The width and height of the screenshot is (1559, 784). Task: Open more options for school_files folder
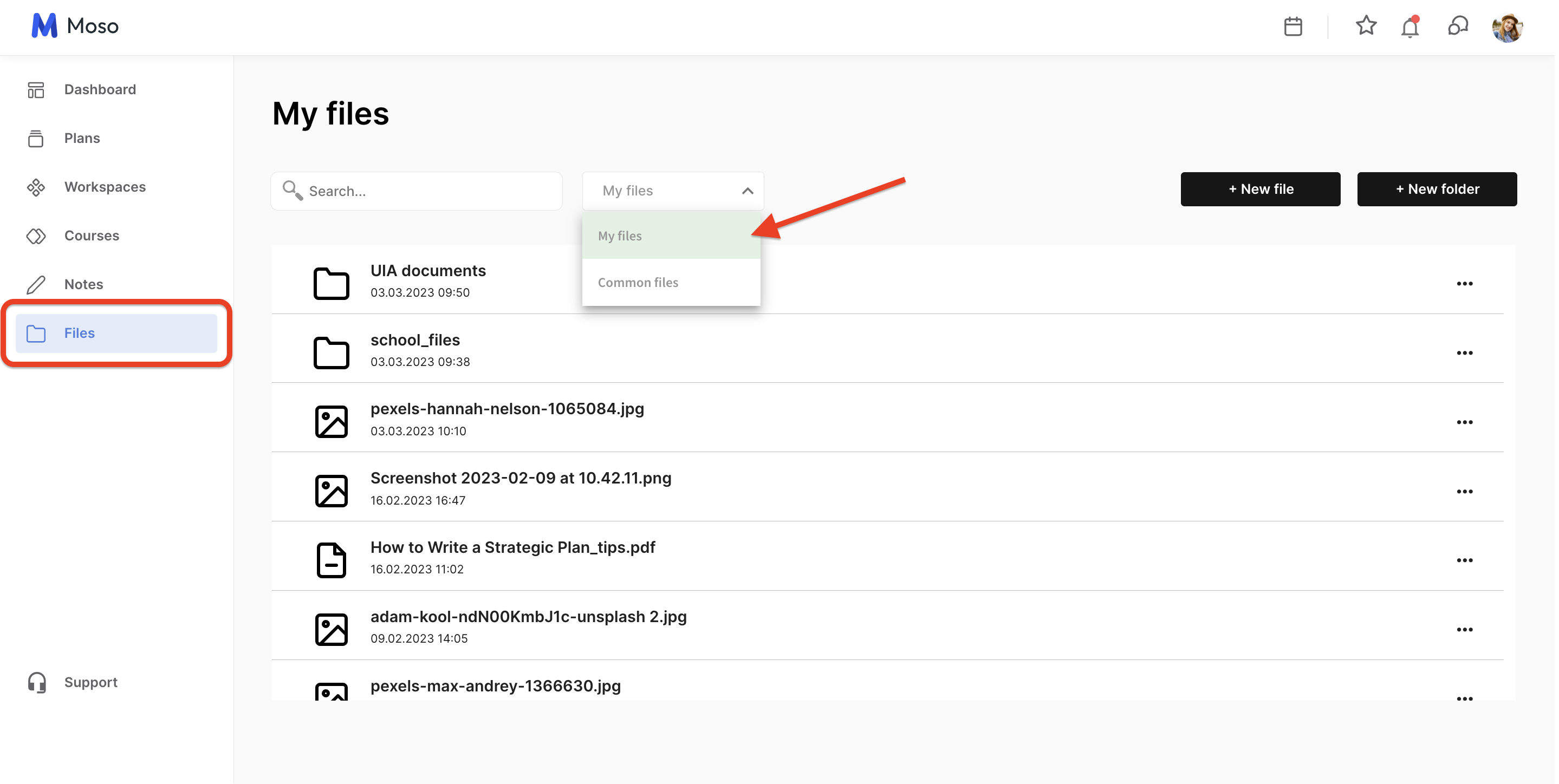tap(1464, 352)
